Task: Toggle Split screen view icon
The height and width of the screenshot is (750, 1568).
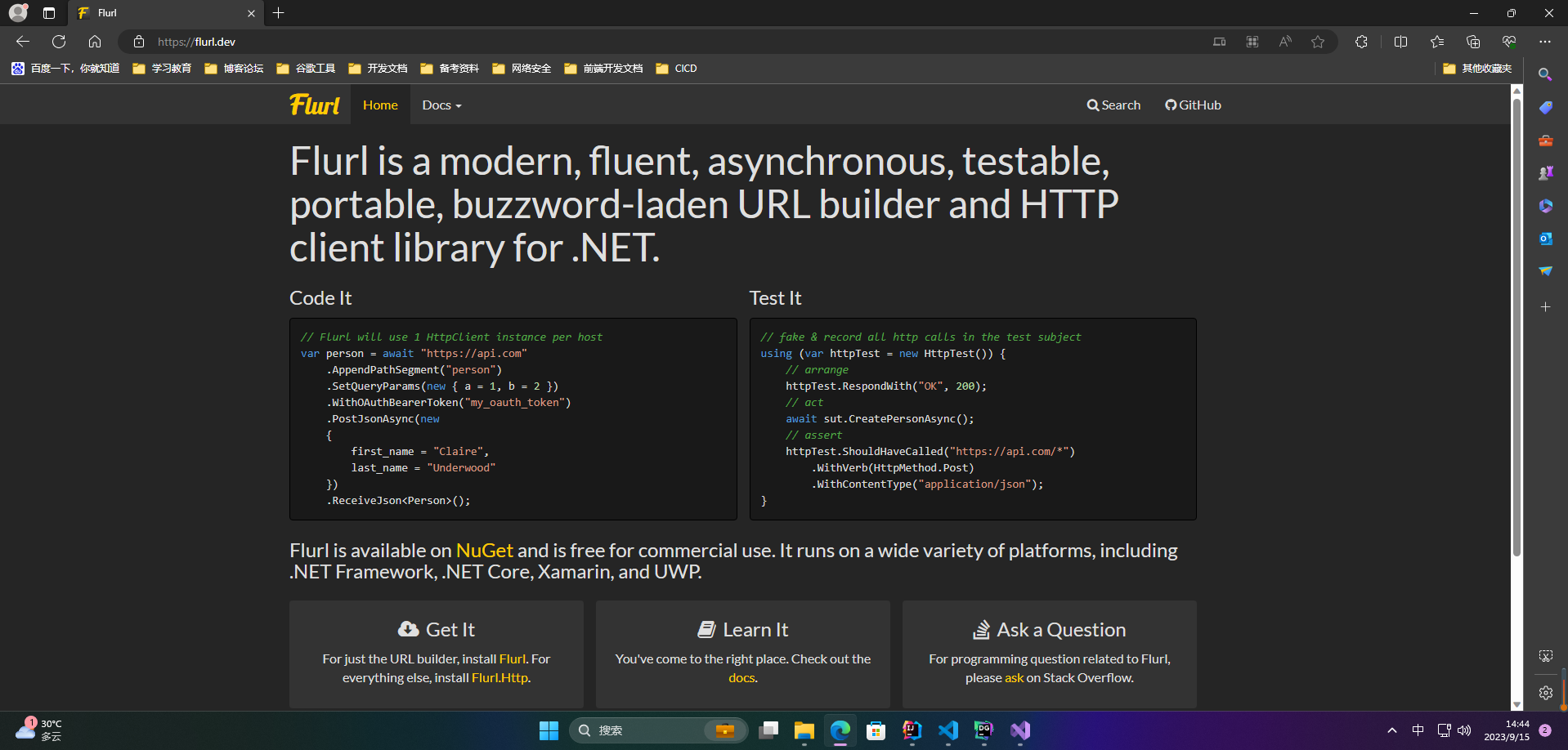Action: [x=1400, y=42]
